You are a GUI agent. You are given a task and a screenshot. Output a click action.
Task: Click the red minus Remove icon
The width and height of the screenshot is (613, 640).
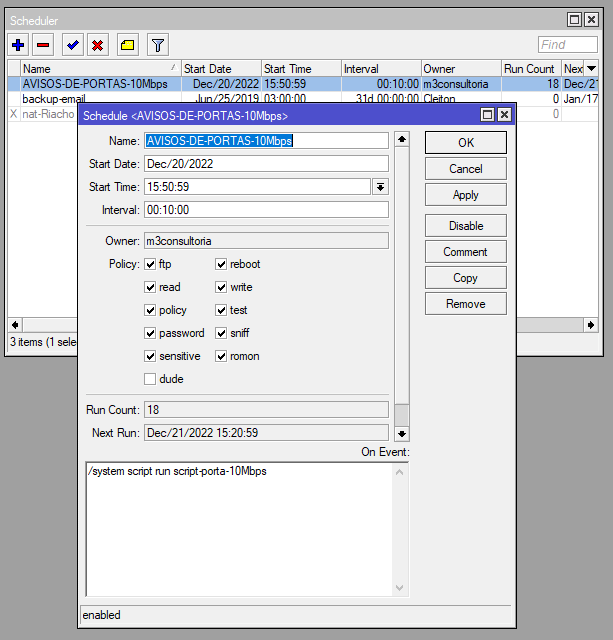pos(43,45)
